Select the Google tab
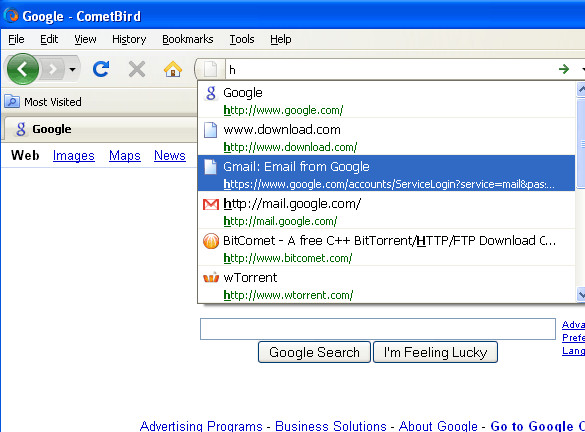The height and width of the screenshot is (432, 585). click(100, 129)
